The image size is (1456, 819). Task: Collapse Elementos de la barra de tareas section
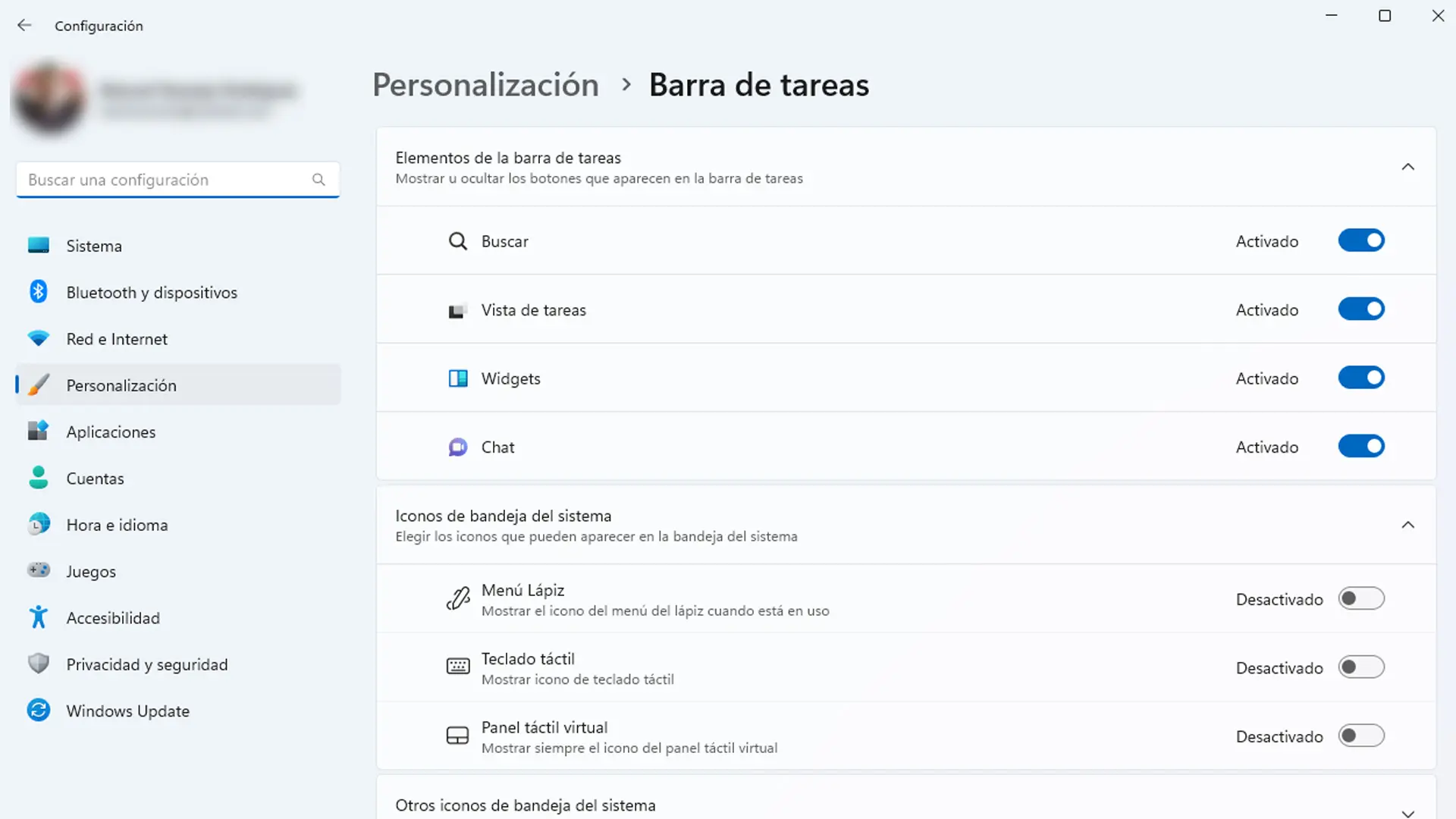click(1407, 167)
